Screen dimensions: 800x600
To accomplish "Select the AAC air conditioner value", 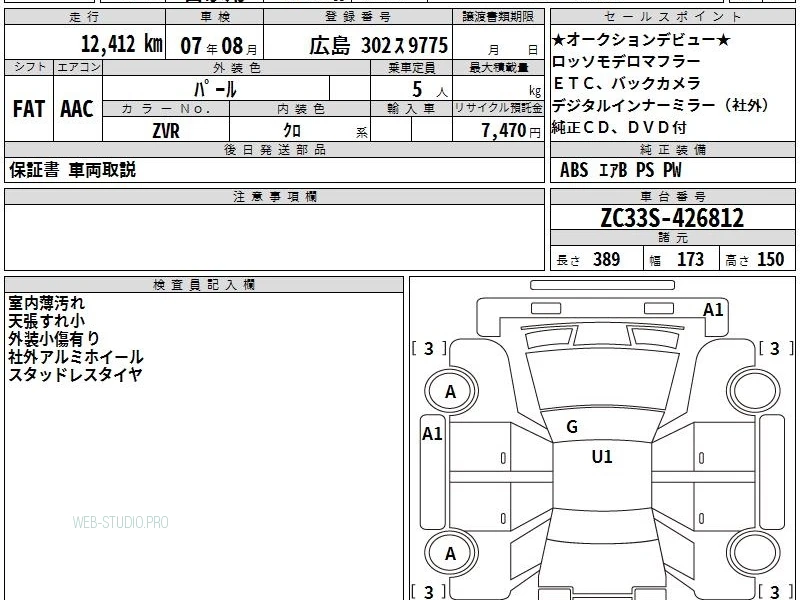I will [77, 109].
